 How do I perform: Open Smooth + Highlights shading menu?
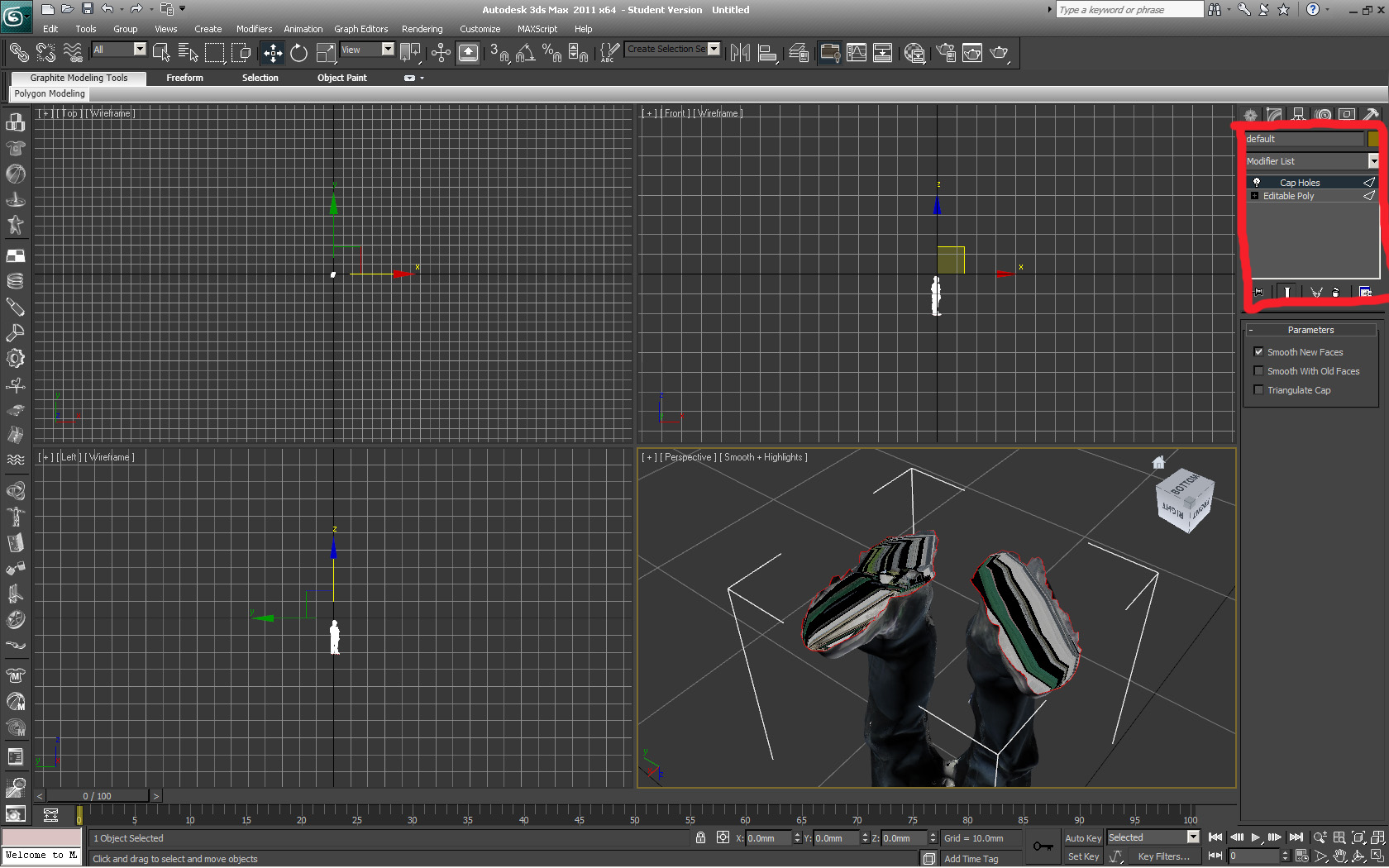click(763, 457)
